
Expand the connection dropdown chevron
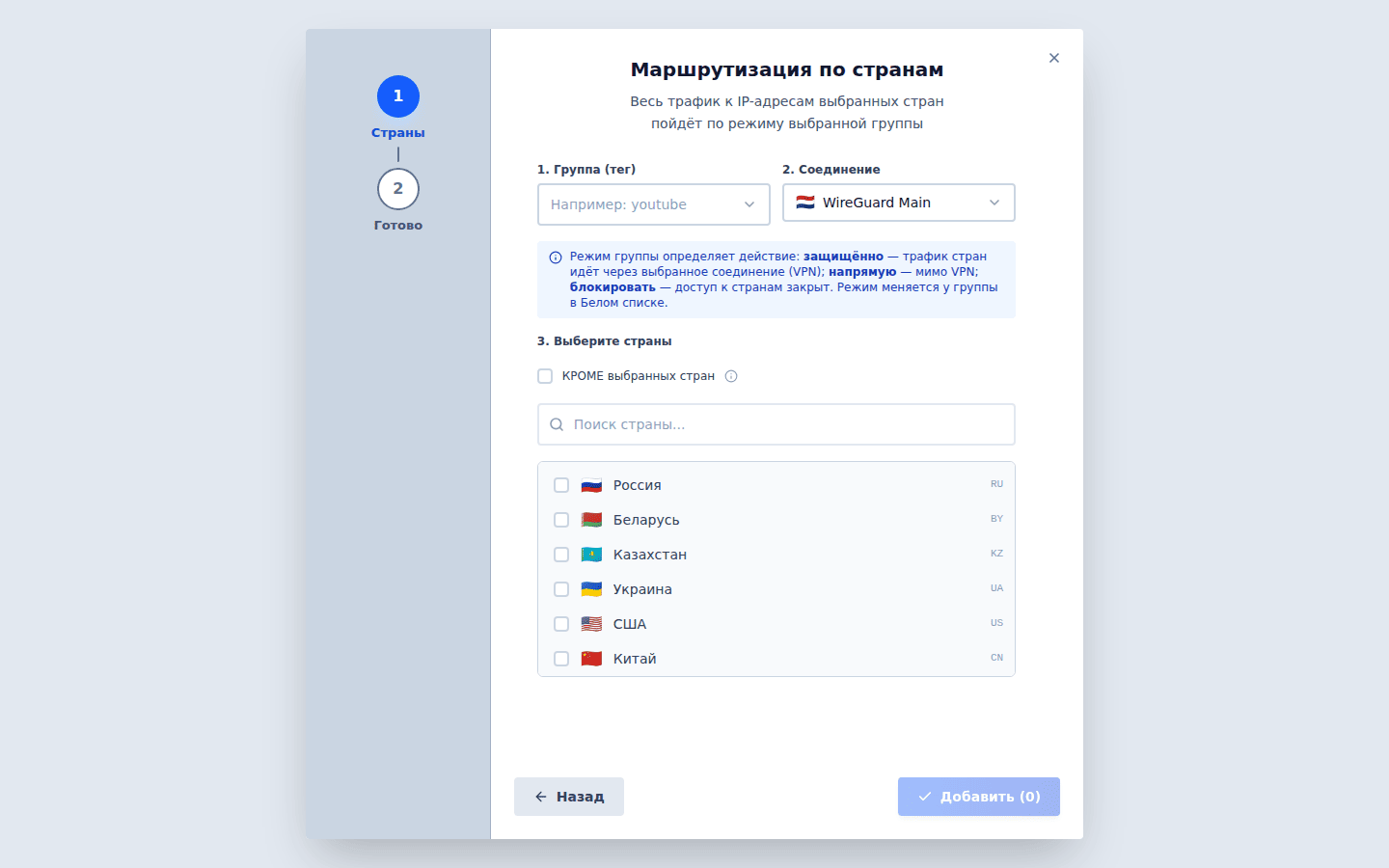(994, 203)
